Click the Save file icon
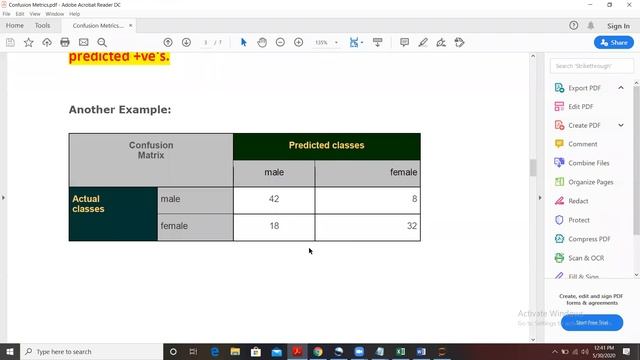 pyautogui.click(x=10, y=42)
